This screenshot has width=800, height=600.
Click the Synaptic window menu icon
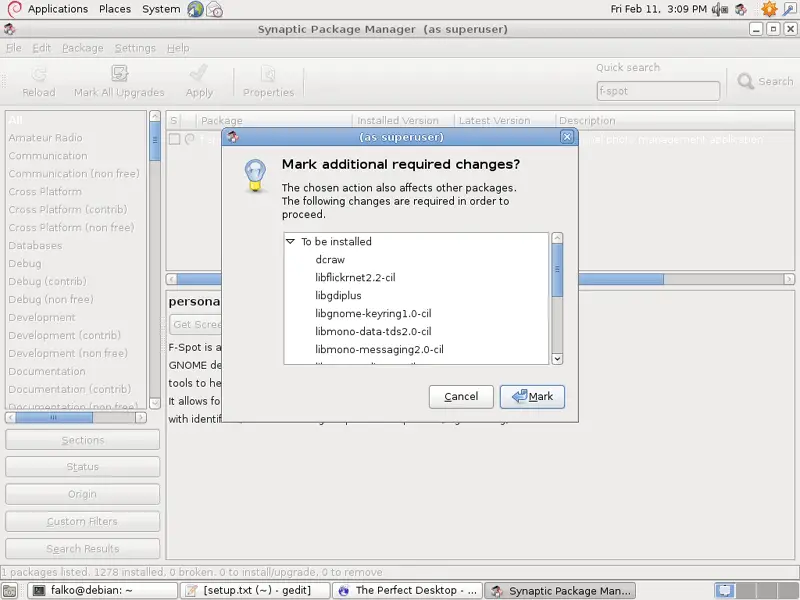click(9, 29)
